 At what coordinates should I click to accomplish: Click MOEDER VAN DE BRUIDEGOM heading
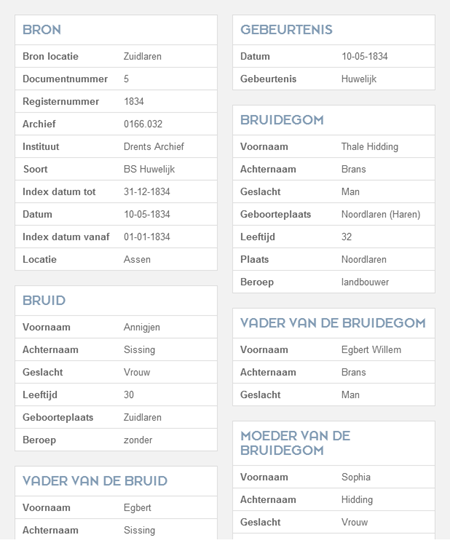point(295,443)
